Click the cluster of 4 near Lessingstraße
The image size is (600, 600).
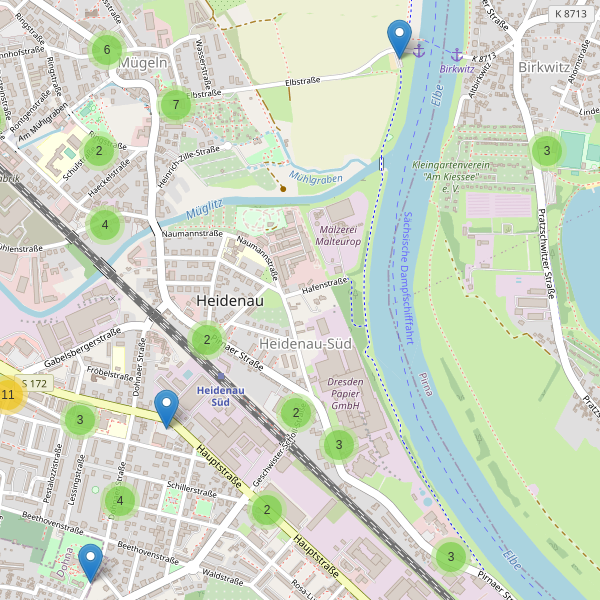click(120, 501)
